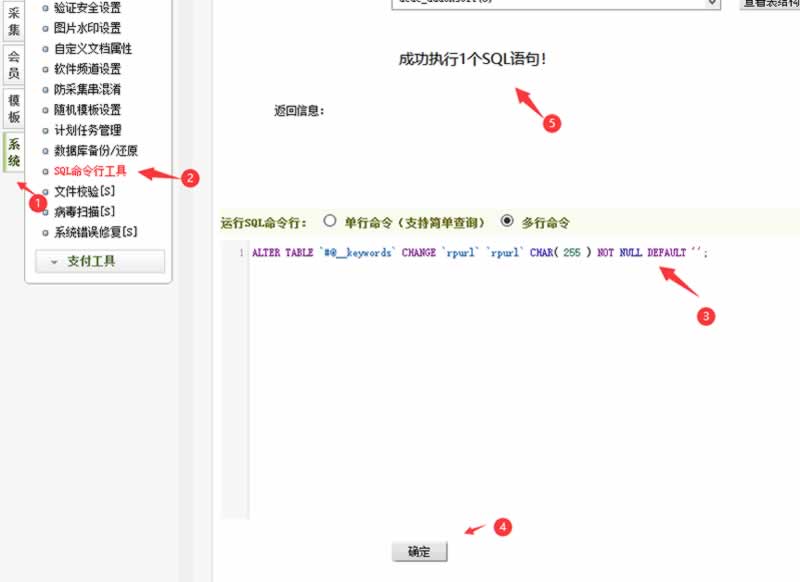Screen dimensions: 800x582
Task: Switch to the 模板 side tab
Action: click(x=14, y=108)
